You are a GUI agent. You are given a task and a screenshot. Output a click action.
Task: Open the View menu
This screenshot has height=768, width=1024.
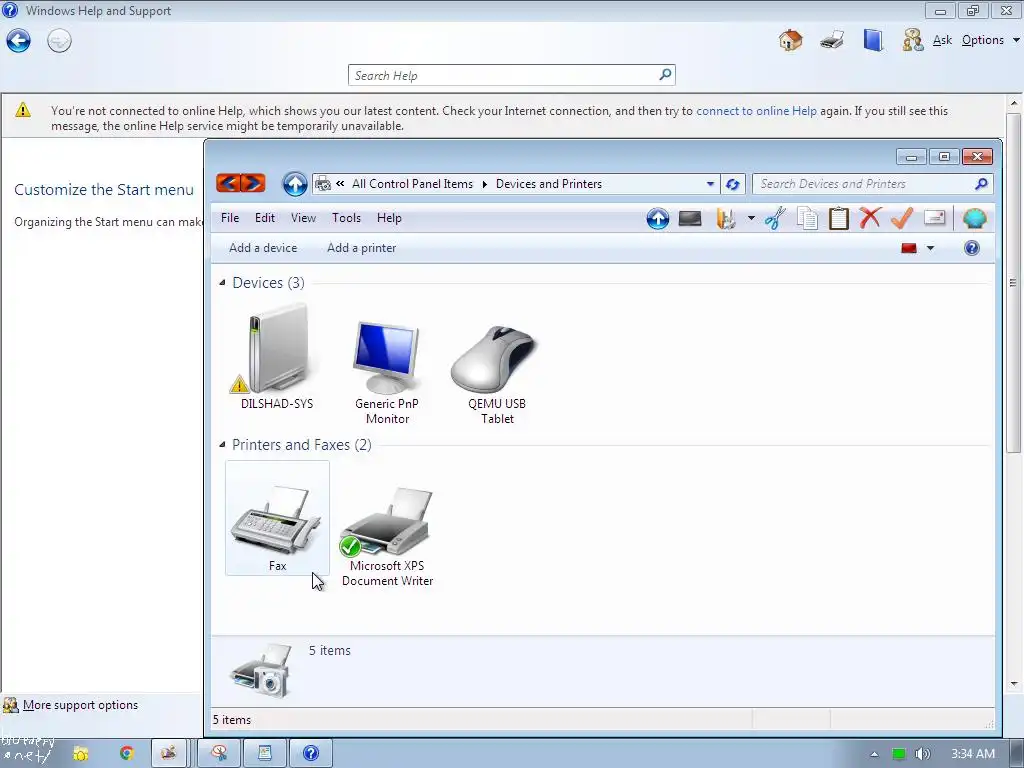(x=303, y=218)
